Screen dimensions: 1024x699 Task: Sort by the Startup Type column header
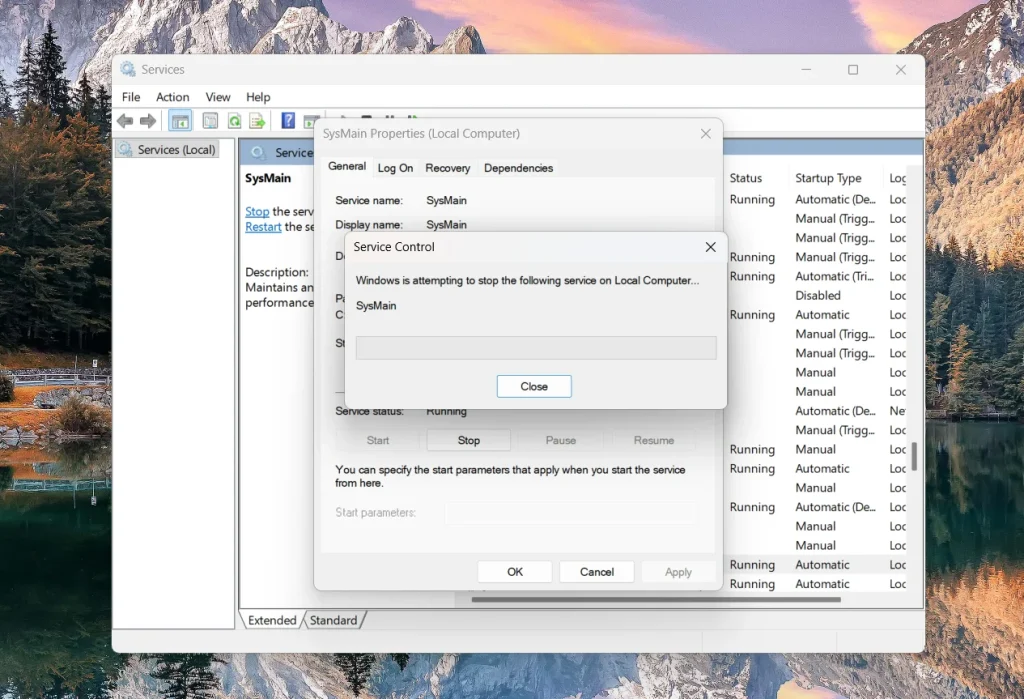[x=828, y=178]
